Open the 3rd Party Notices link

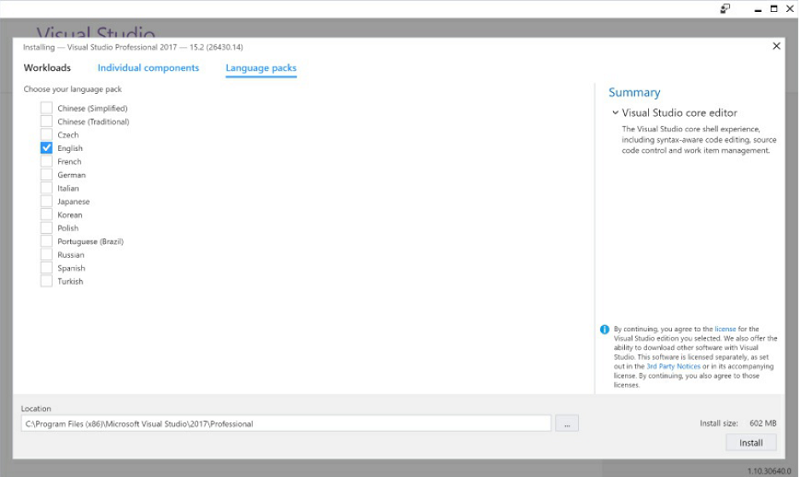pyautogui.click(x=673, y=366)
